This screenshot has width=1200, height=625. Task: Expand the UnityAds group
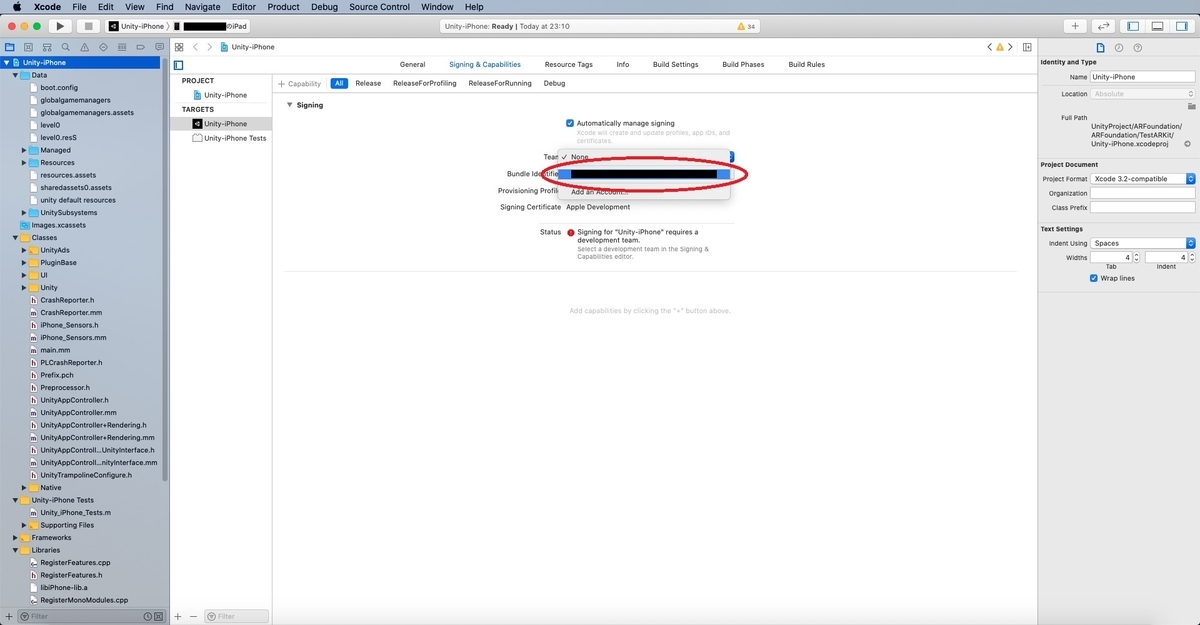point(24,250)
